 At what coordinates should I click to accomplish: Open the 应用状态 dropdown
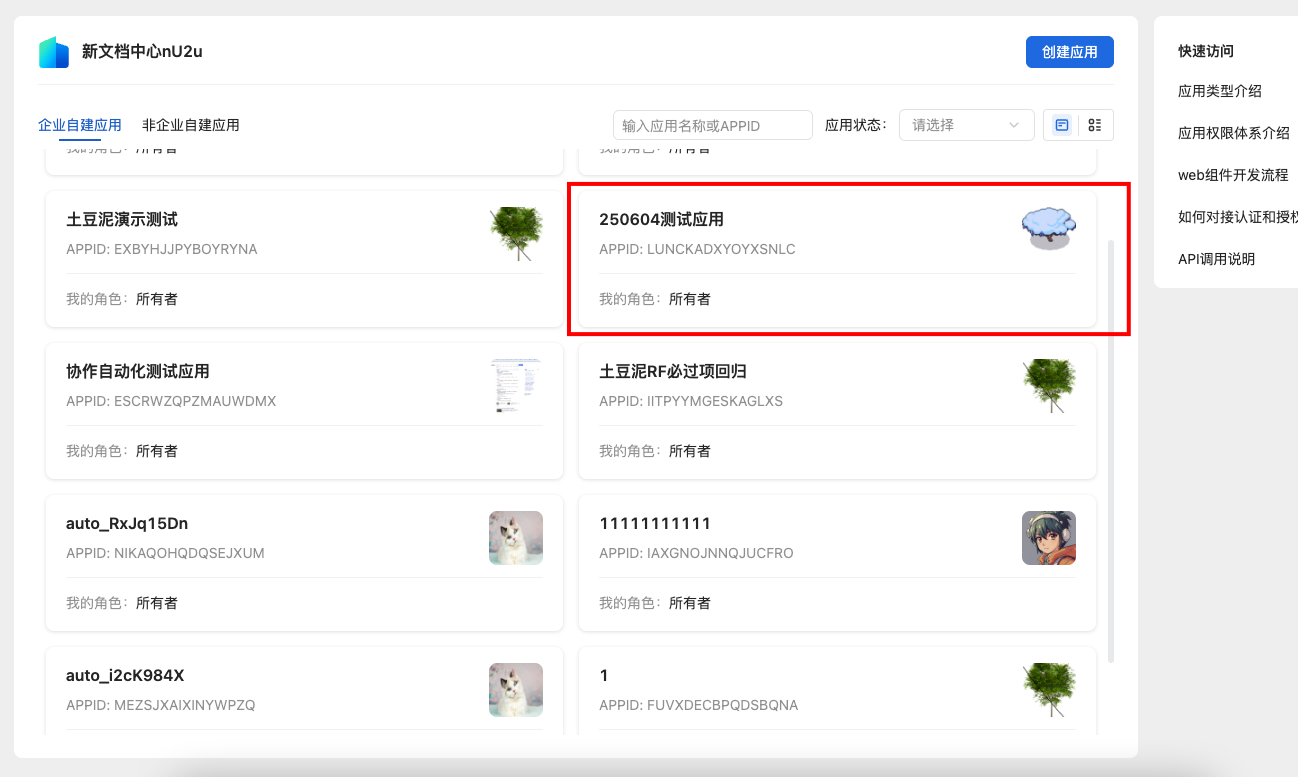point(966,125)
